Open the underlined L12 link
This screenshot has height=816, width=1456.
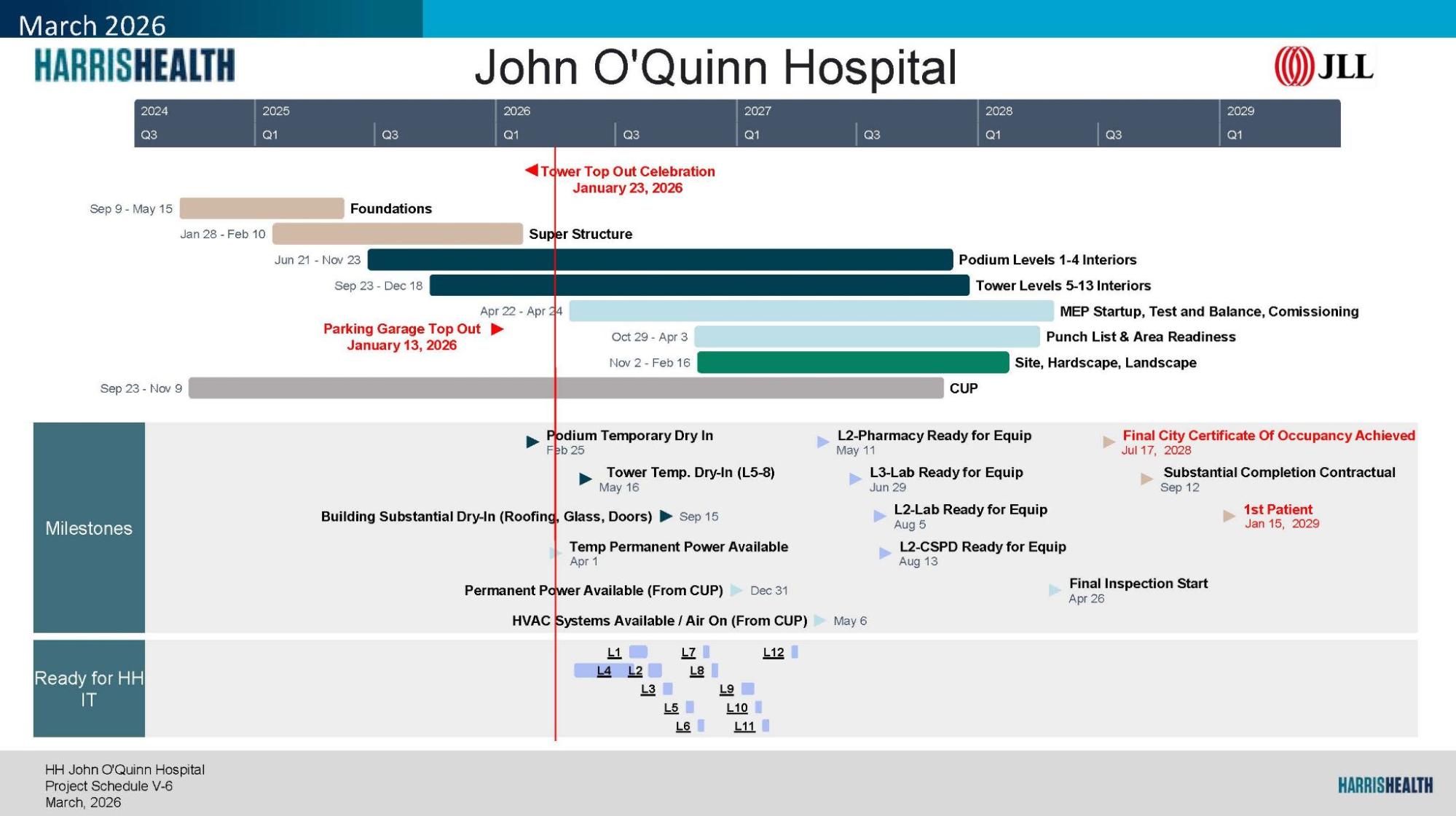(x=773, y=653)
